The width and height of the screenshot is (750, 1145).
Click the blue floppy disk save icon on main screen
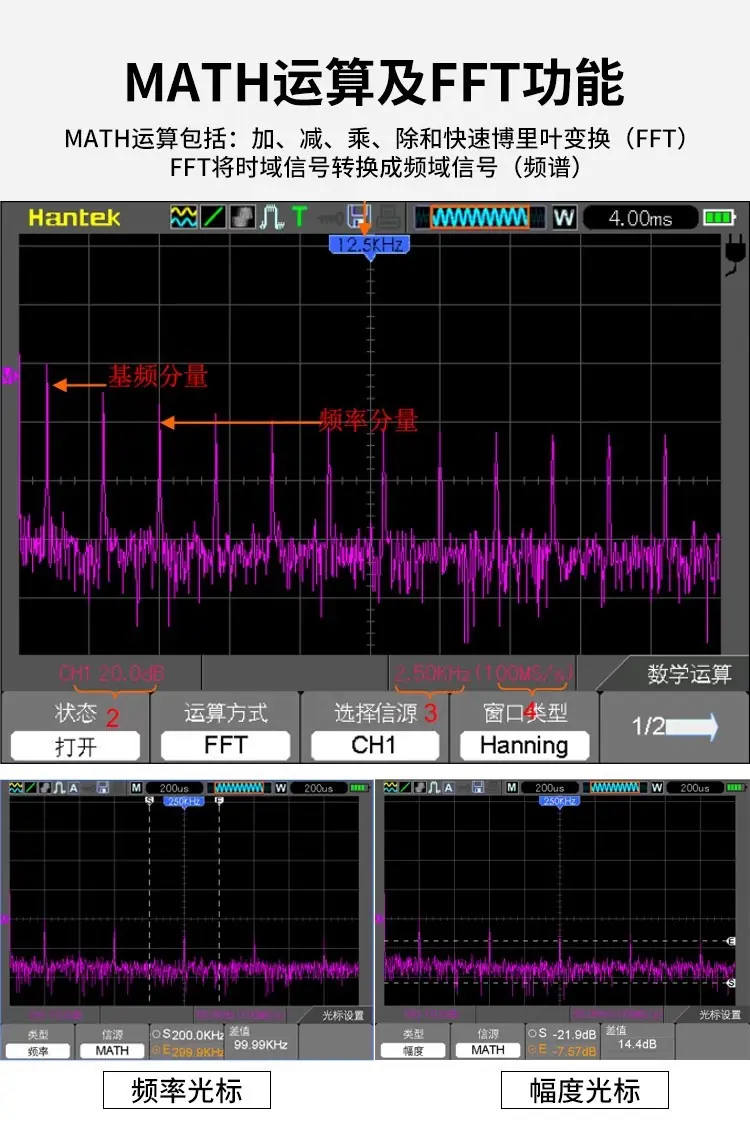[359, 218]
